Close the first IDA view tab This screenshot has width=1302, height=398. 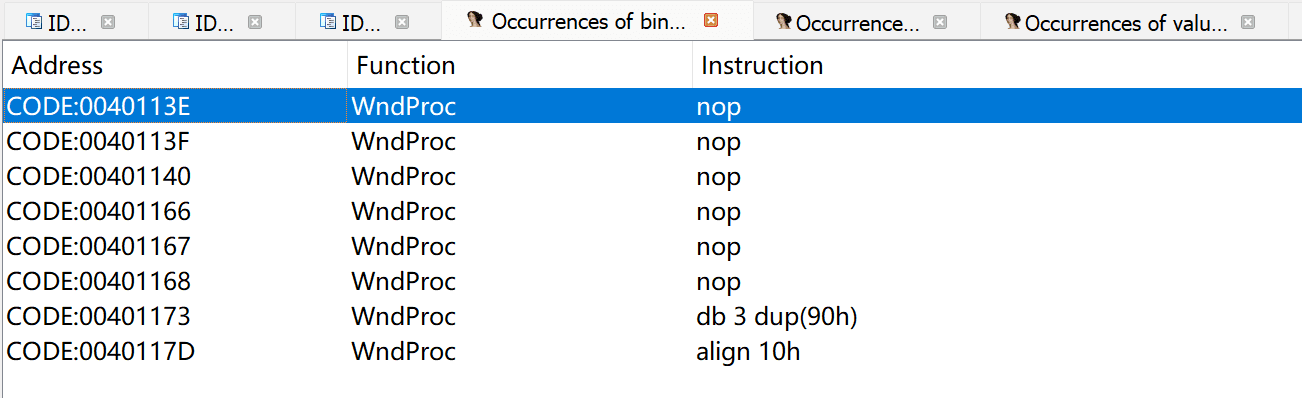pyautogui.click(x=108, y=22)
